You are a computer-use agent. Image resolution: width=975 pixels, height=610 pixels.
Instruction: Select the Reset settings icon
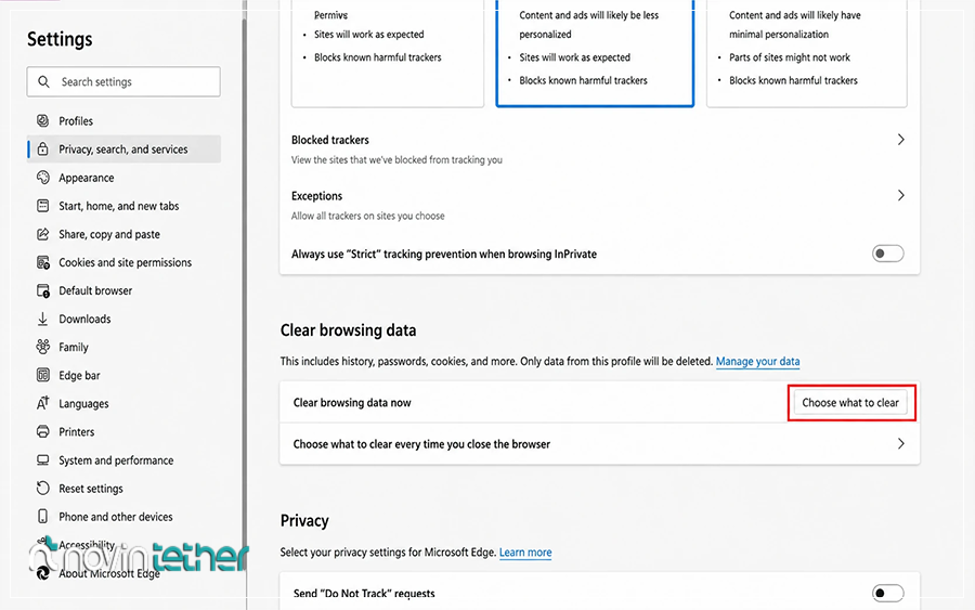(43, 488)
